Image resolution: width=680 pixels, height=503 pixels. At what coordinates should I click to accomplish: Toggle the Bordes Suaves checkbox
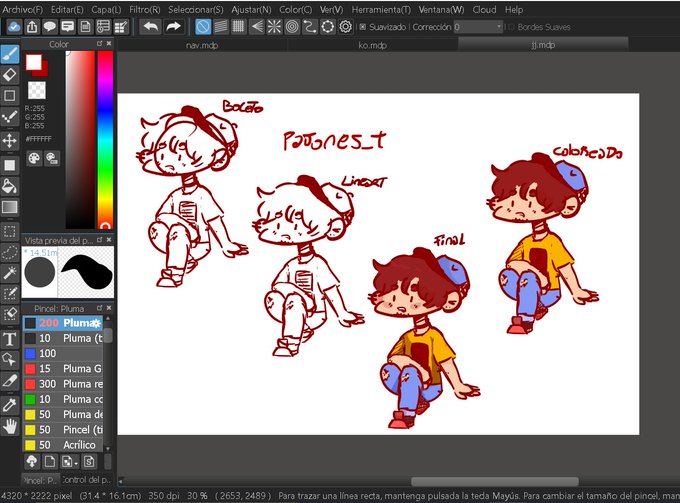pos(510,27)
